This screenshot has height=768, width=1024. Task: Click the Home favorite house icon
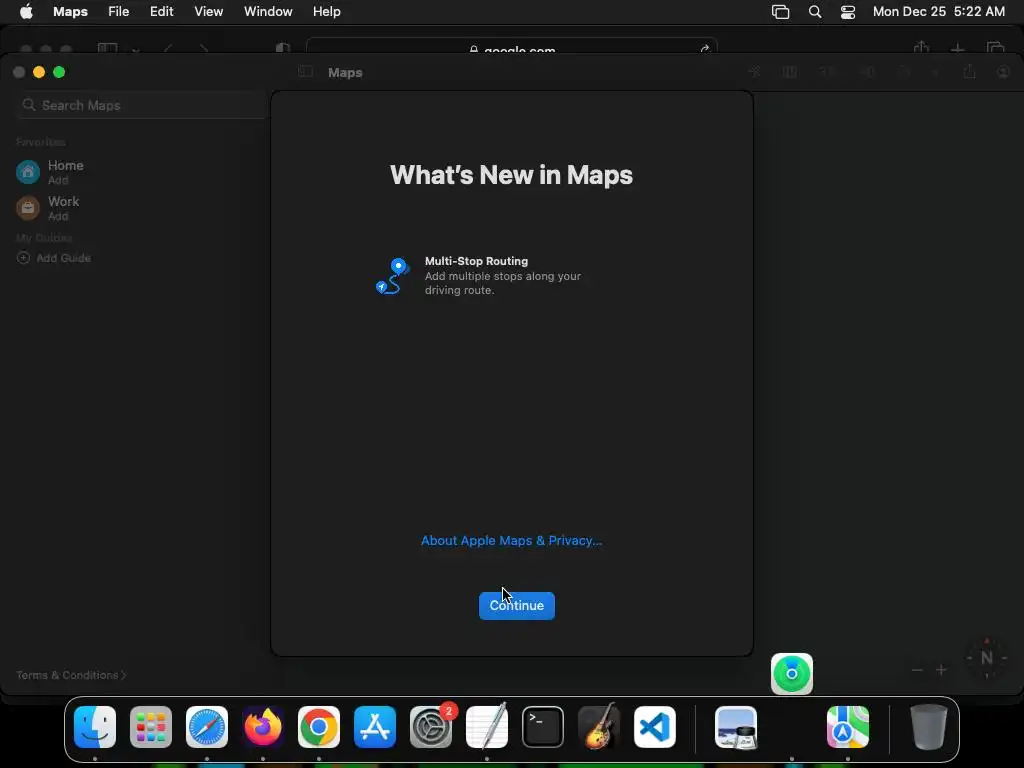[27, 172]
